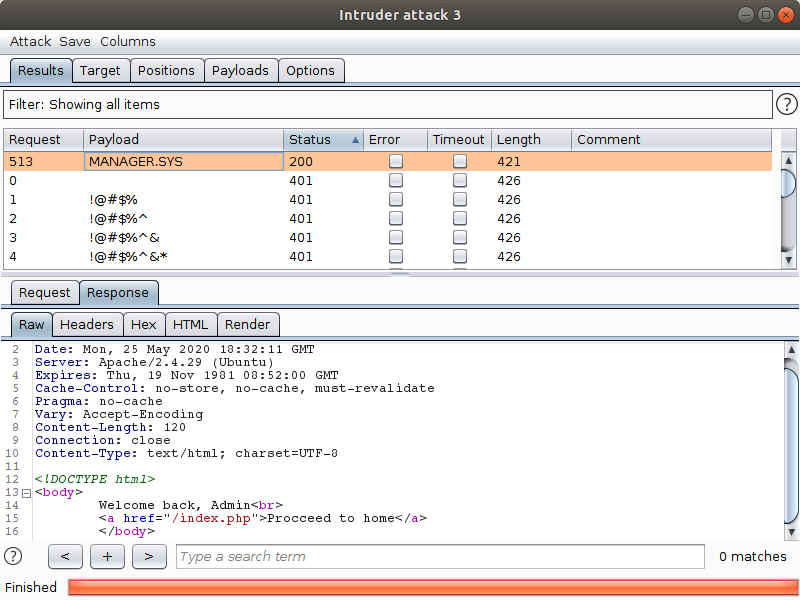
Task: Click the + search options button
Action: click(x=107, y=556)
